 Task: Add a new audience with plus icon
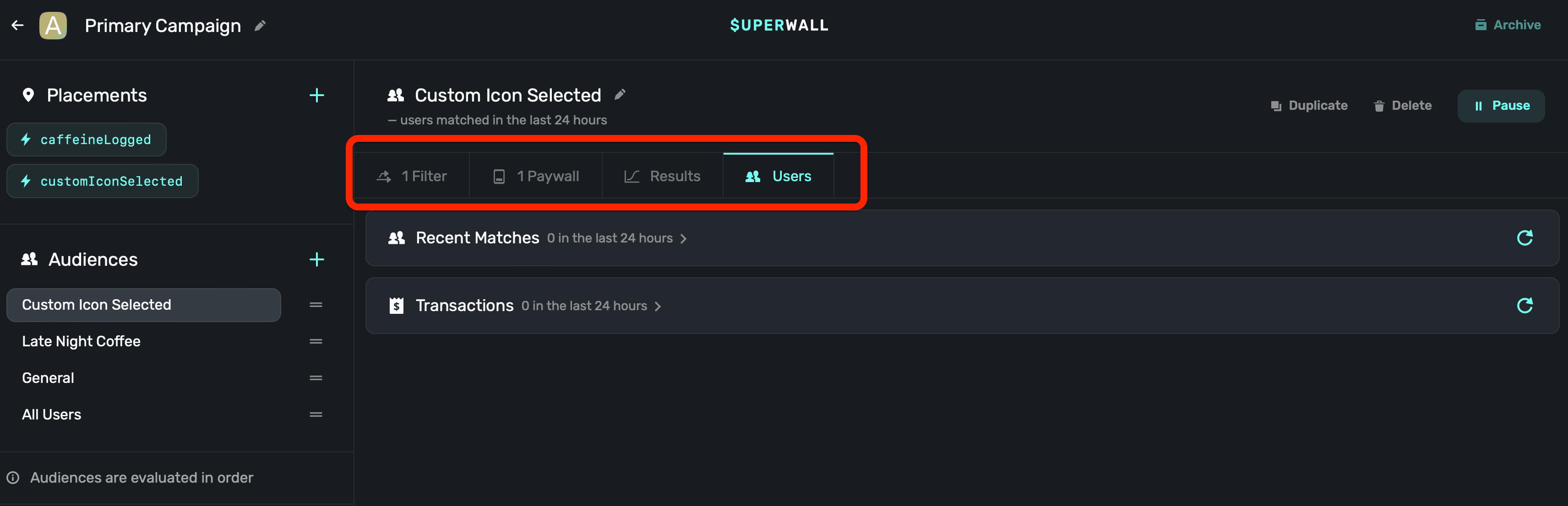pyautogui.click(x=316, y=260)
